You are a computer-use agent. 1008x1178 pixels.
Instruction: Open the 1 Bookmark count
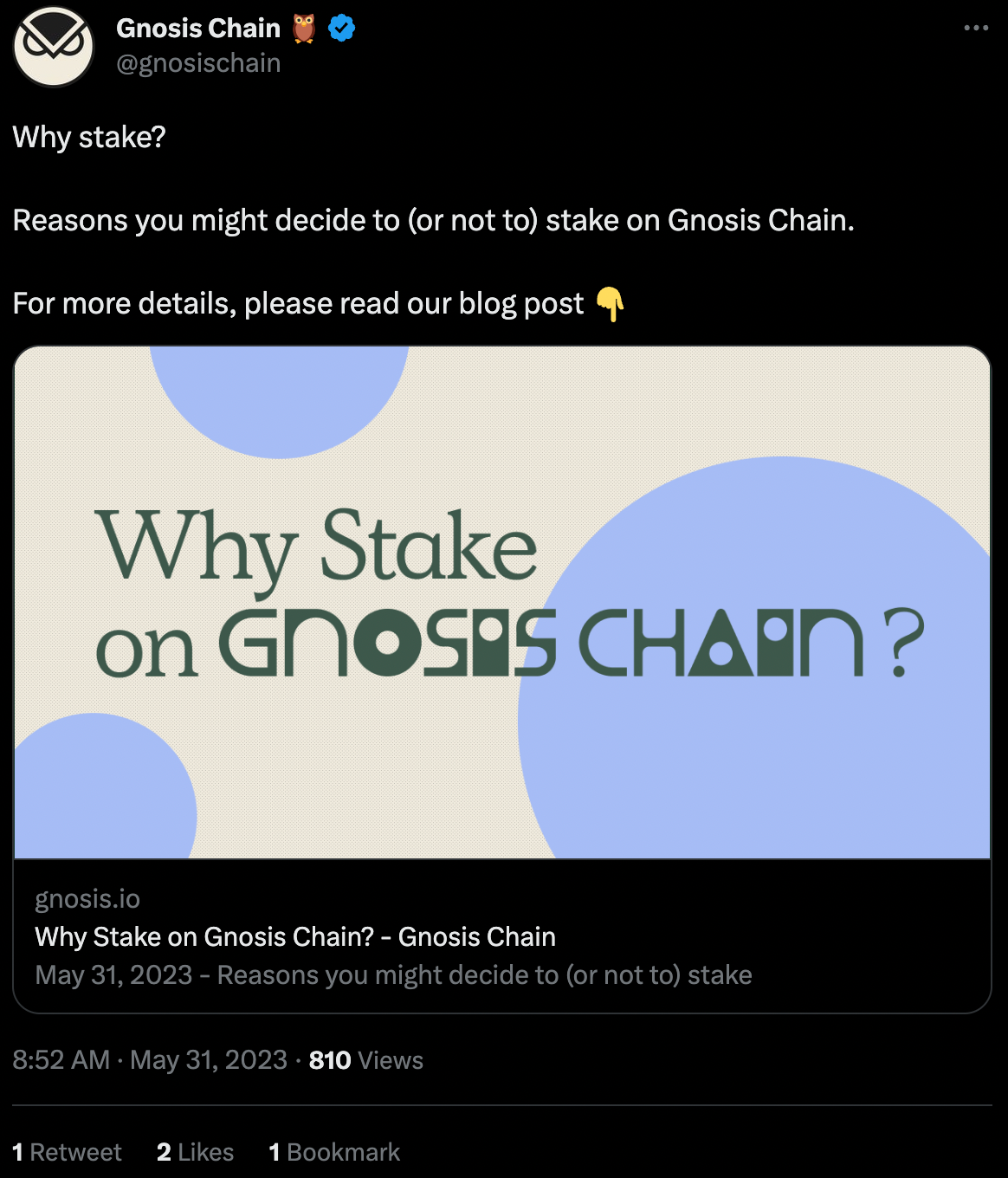pyautogui.click(x=334, y=1152)
